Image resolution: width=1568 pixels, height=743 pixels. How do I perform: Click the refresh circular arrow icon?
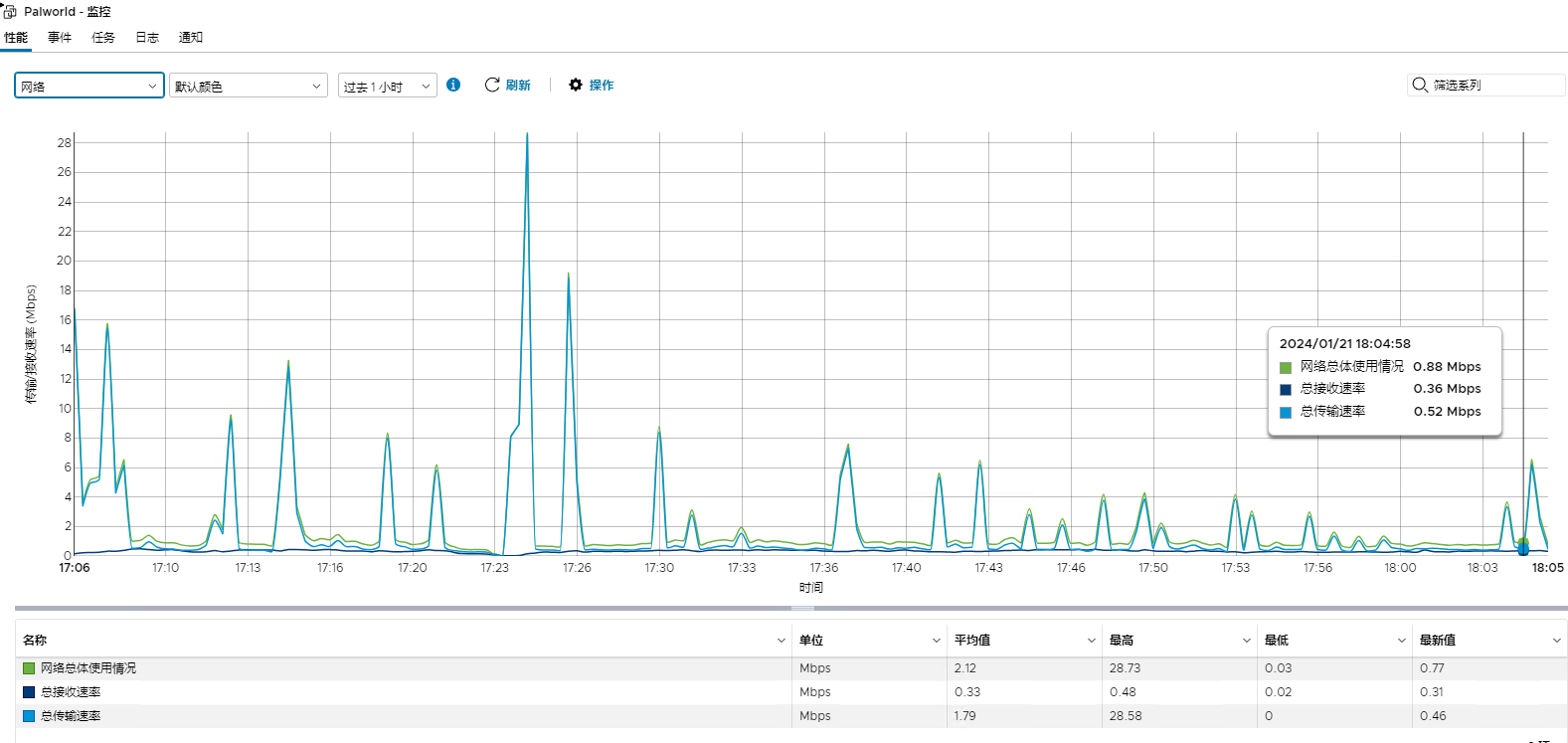point(492,85)
